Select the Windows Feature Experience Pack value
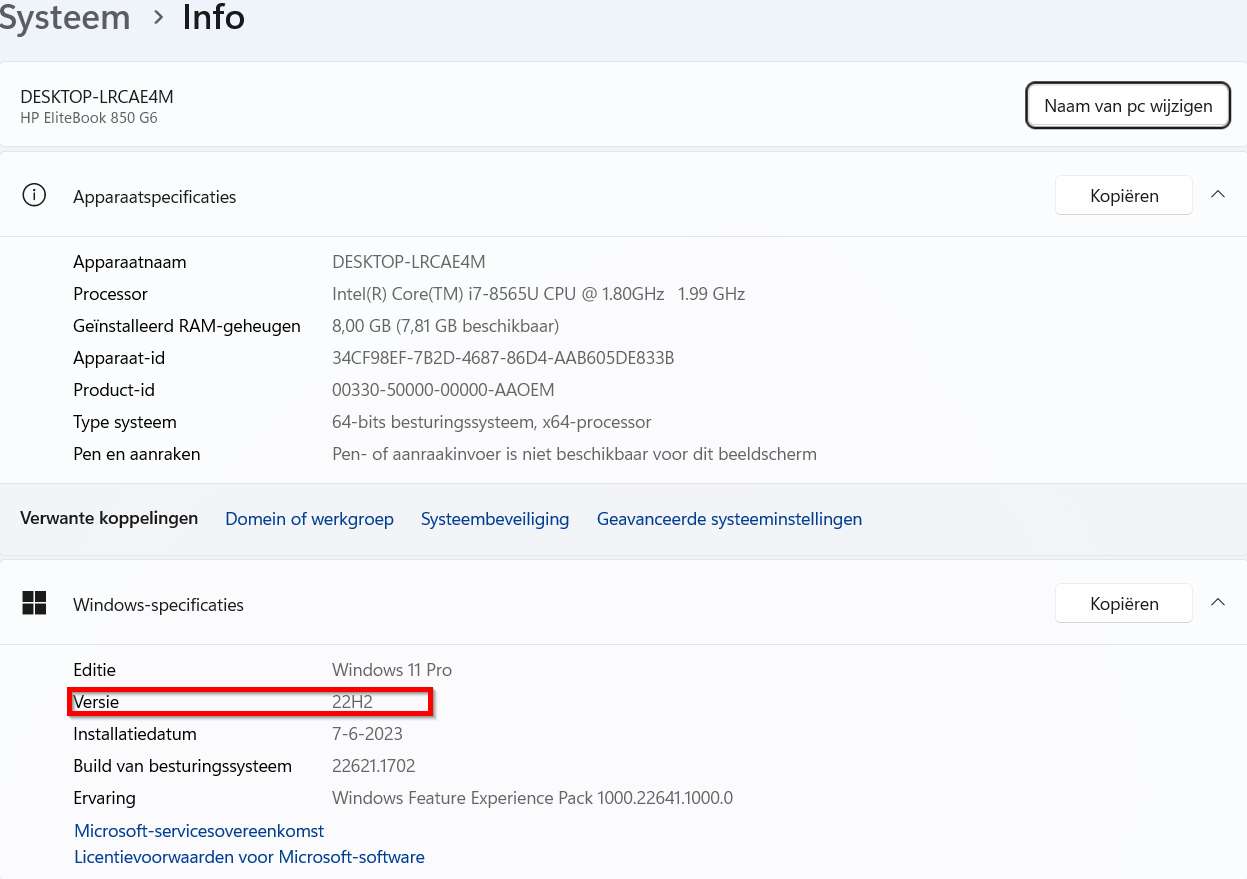 [x=532, y=798]
